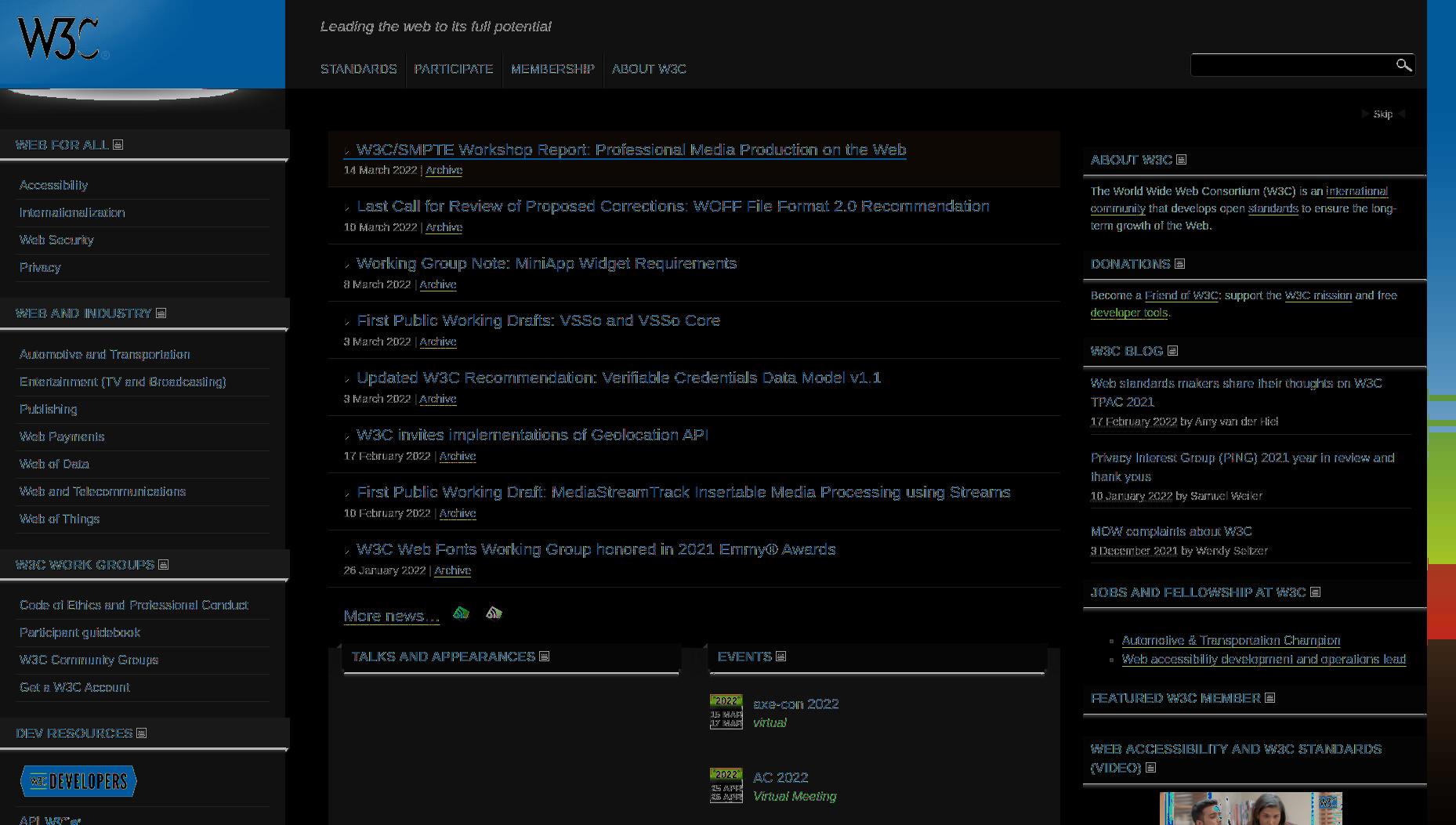Toggle Talks and Appearances section icon
Screen dimensions: 1456x825
[x=544, y=657]
